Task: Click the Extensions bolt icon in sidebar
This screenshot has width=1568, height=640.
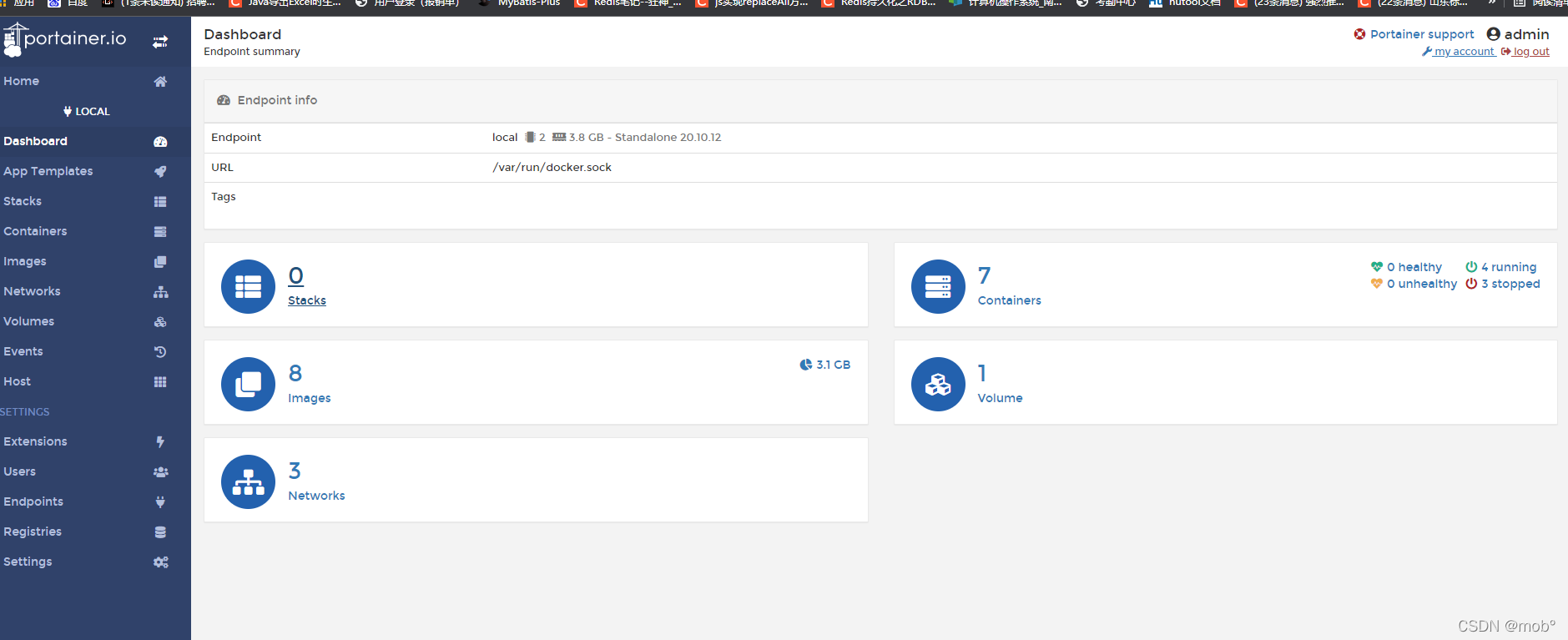Action: [160, 441]
